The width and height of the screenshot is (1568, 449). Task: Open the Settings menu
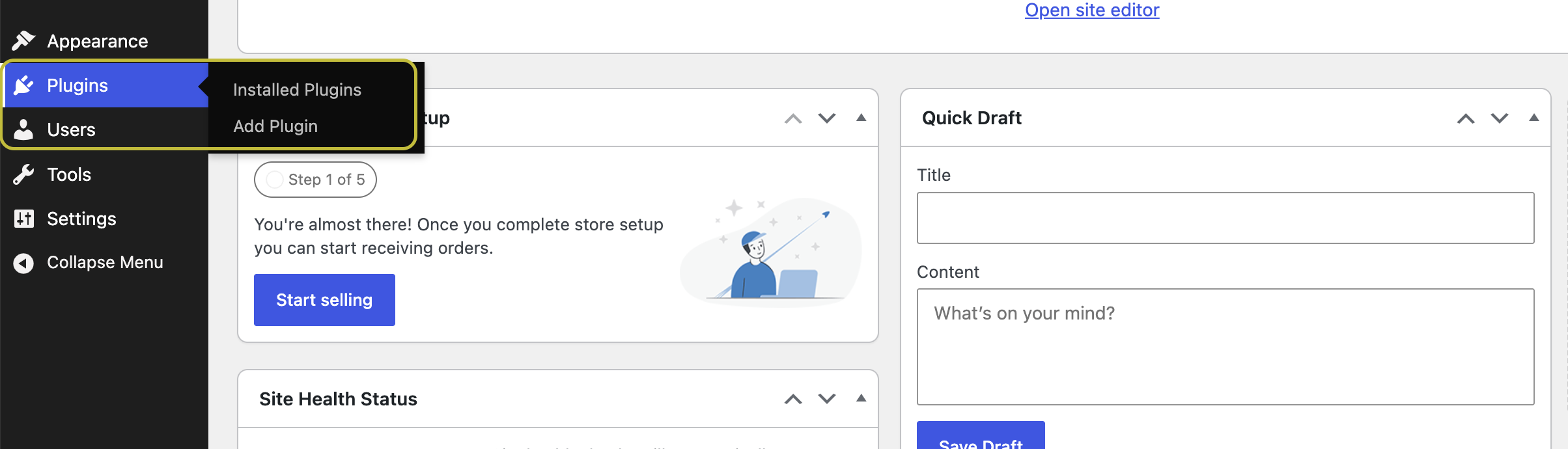pyautogui.click(x=104, y=219)
